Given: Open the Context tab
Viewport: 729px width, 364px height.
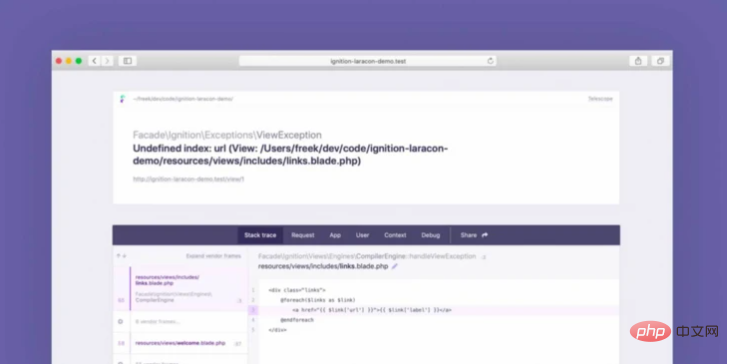Looking at the screenshot, I should 395,235.
